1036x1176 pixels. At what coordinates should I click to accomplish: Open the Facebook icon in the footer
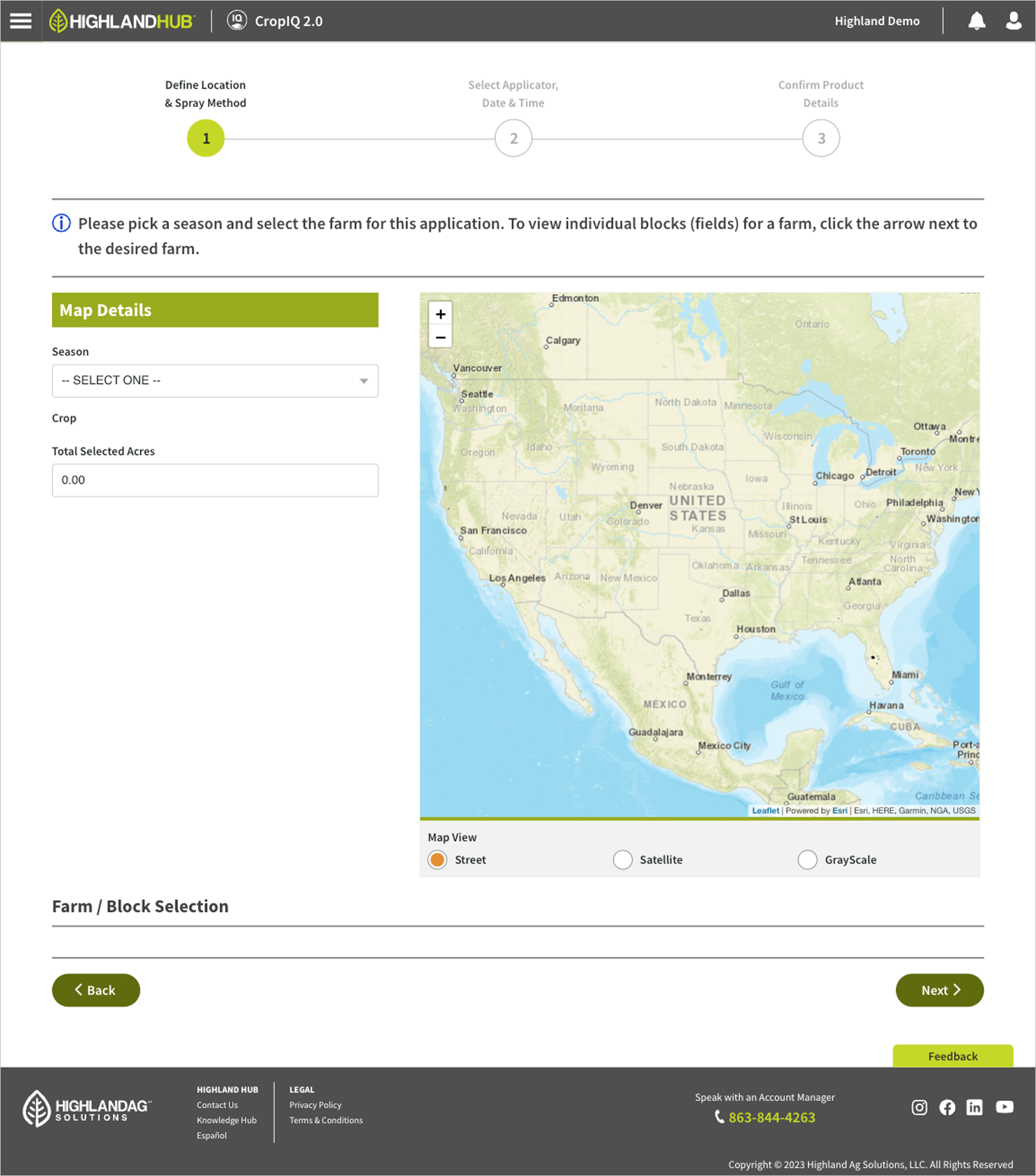pyautogui.click(x=947, y=1107)
